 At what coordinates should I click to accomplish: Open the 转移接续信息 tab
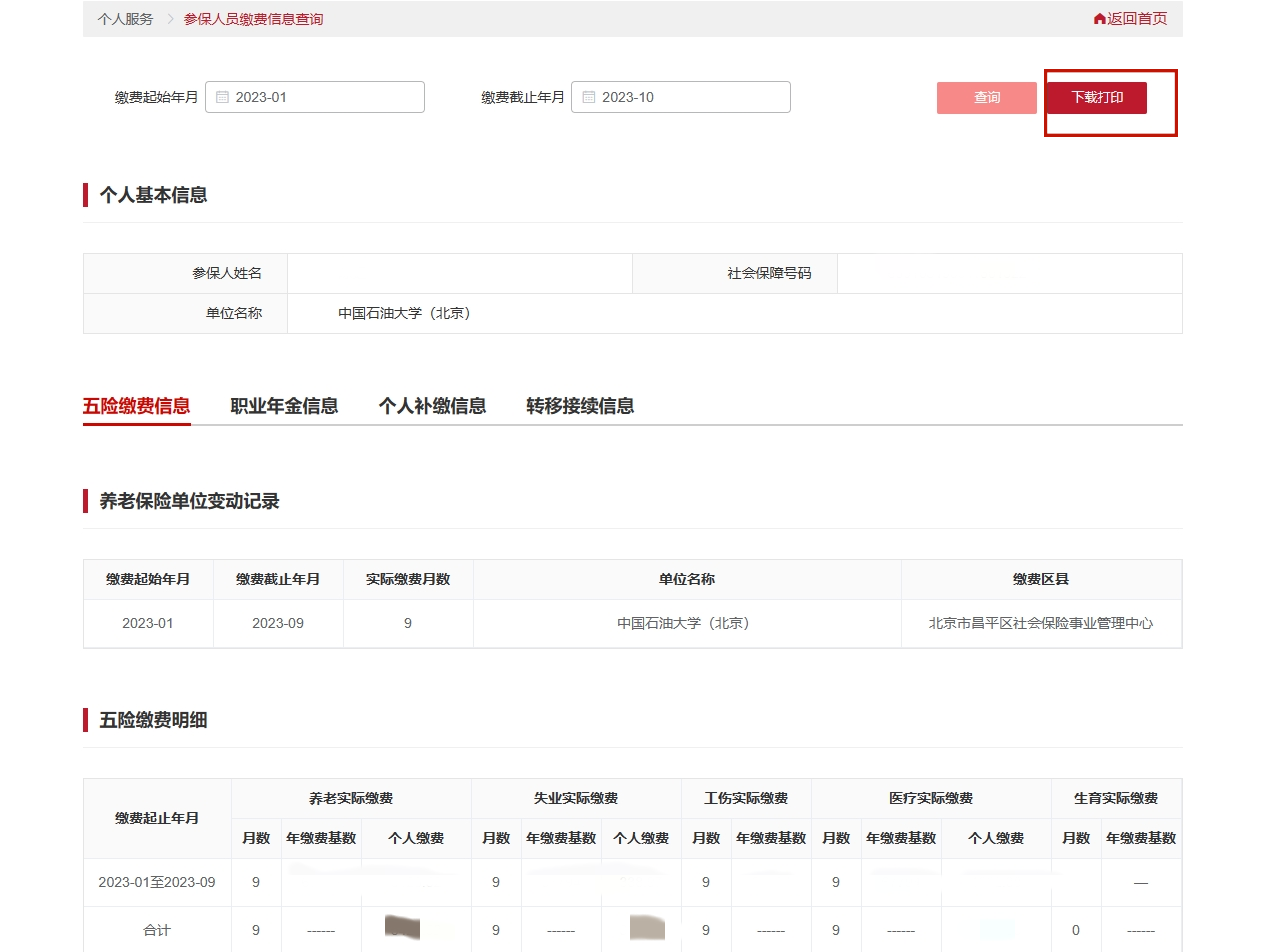580,406
